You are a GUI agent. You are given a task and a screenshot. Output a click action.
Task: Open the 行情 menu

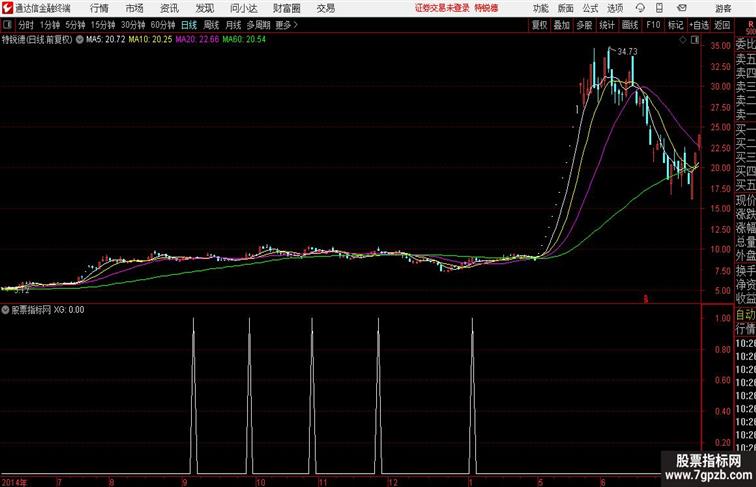coord(99,8)
